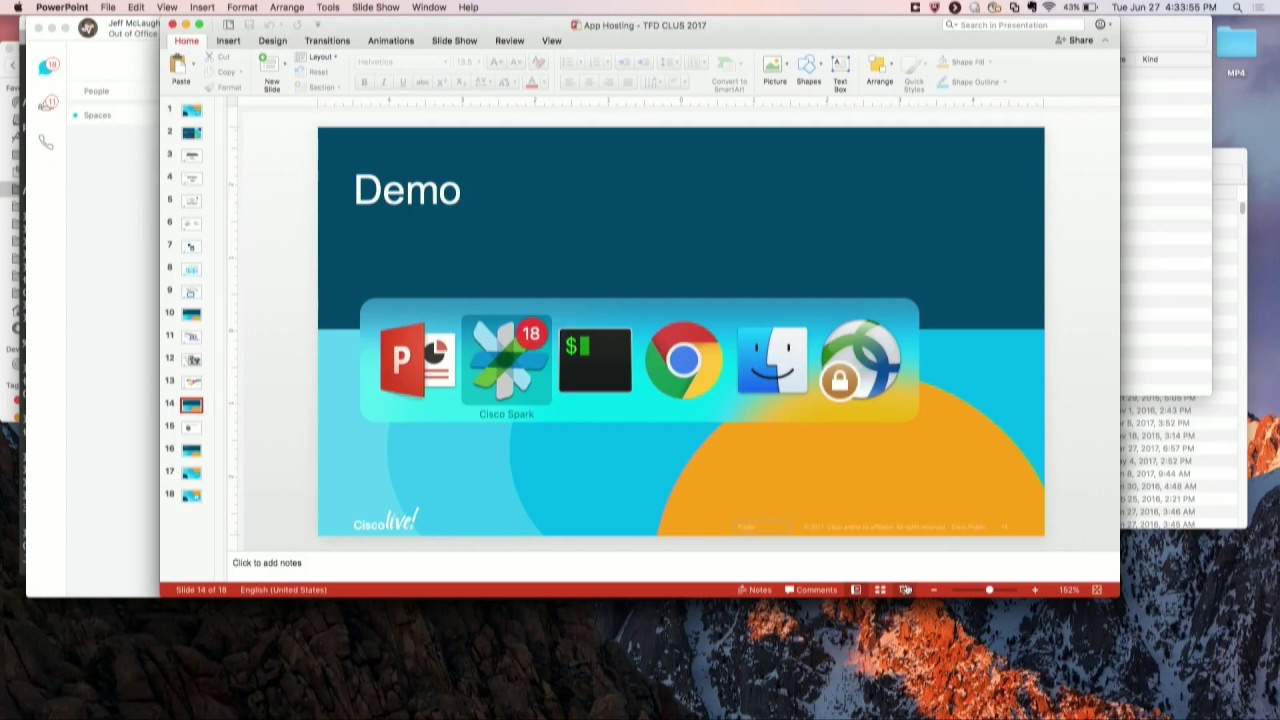Open the Picture insert tool

click(x=774, y=65)
